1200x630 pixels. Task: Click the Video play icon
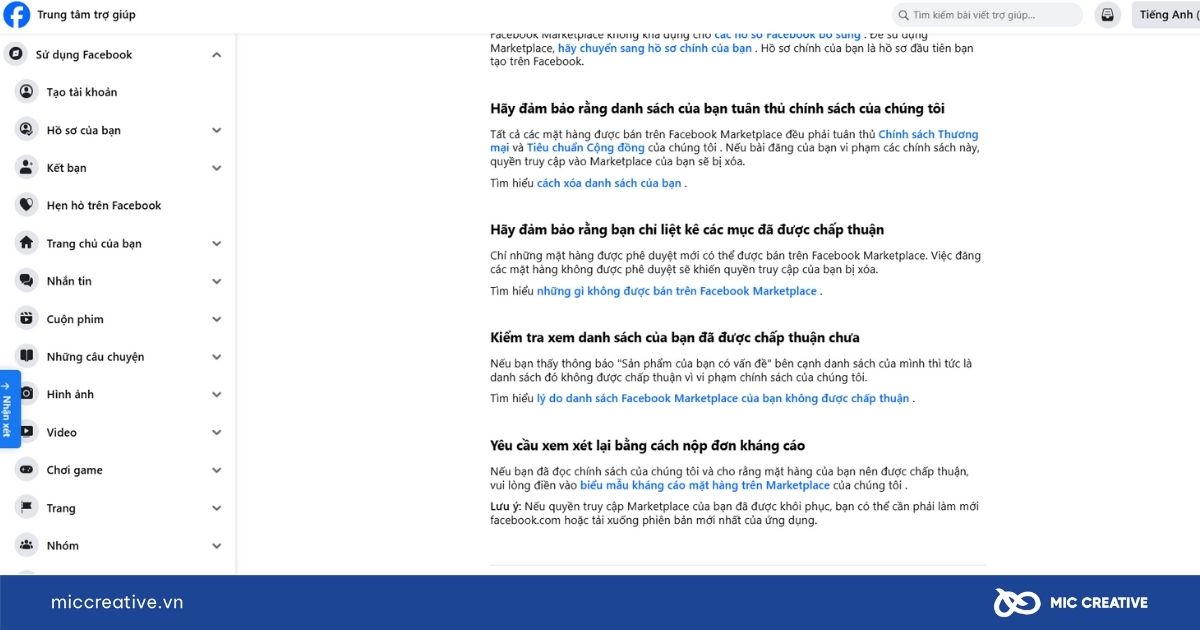pyautogui.click(x=26, y=432)
